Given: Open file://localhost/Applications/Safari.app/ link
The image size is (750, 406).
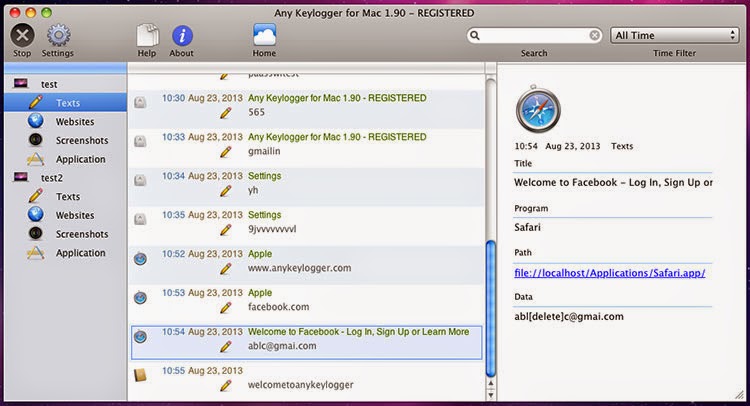Looking at the screenshot, I should click(609, 273).
